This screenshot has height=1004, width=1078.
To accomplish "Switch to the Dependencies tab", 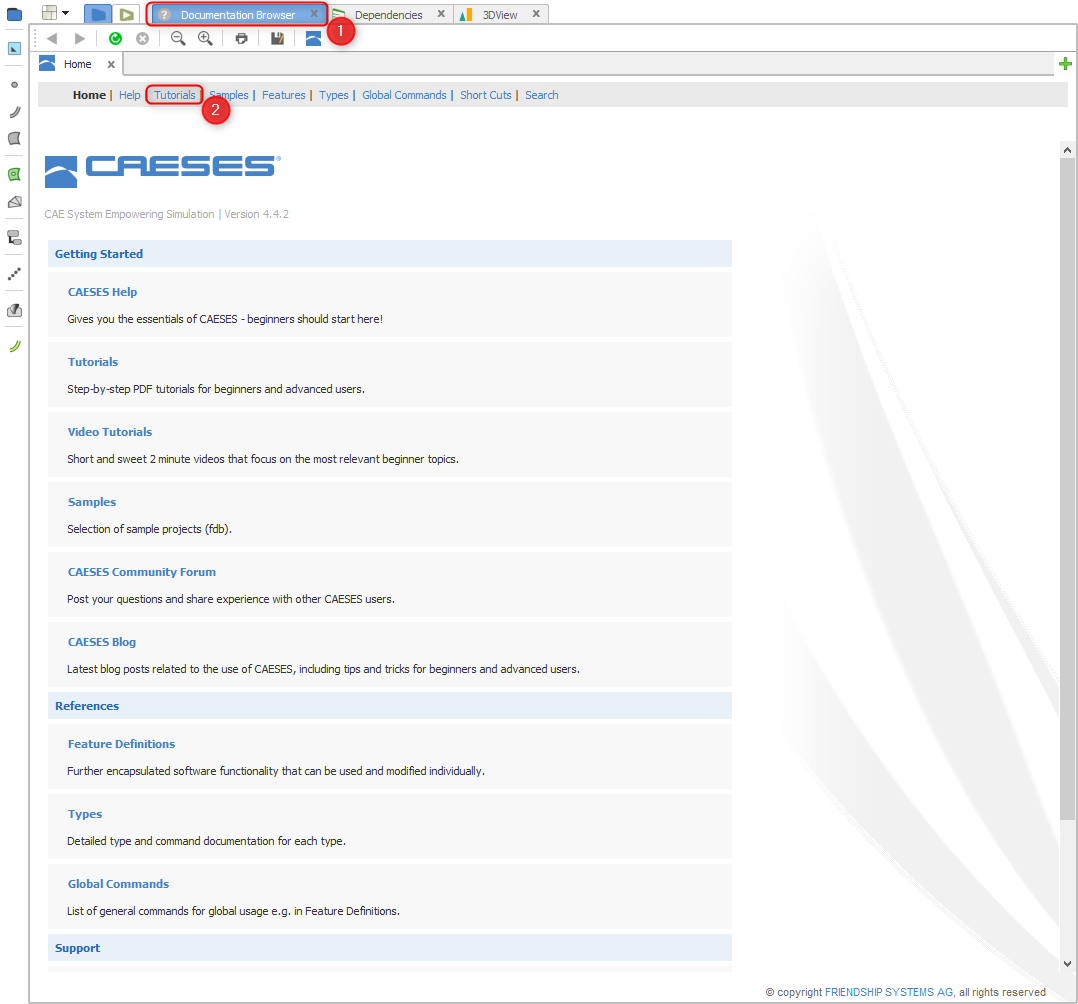I will [x=388, y=14].
